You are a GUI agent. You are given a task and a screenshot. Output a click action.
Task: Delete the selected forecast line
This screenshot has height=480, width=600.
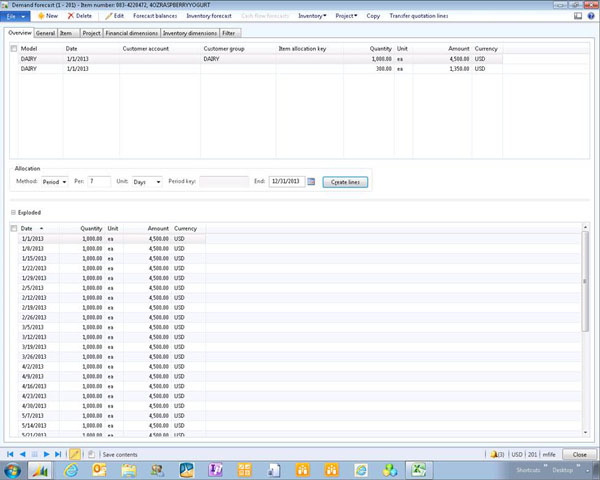80,16
